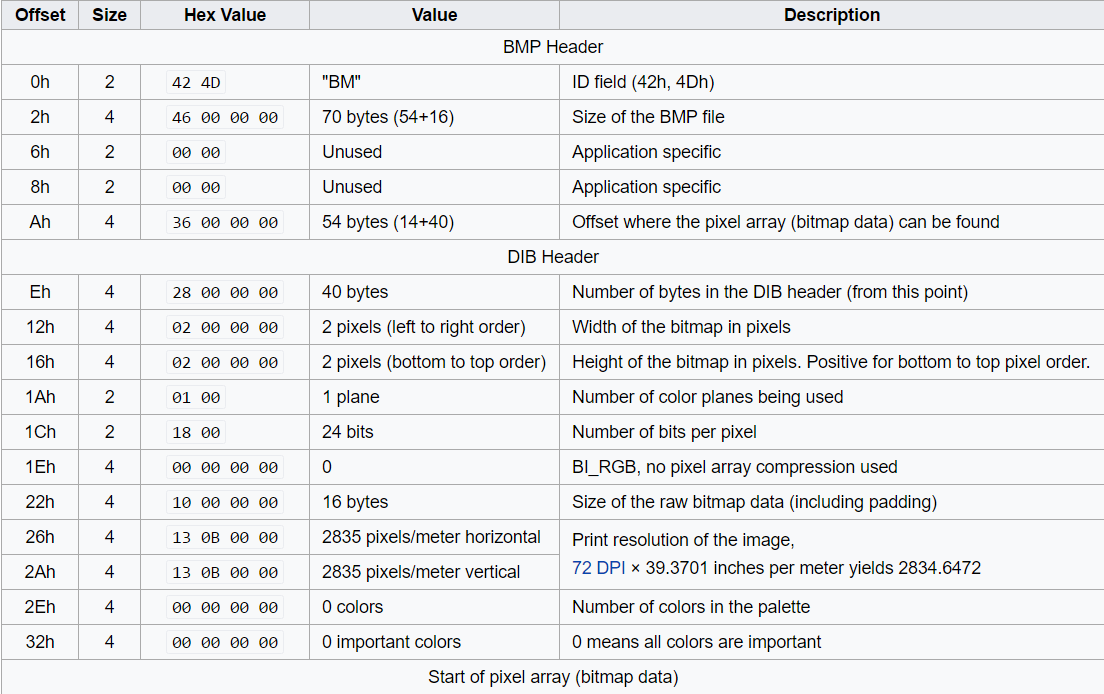Screen dimensions: 1104x694
Task: Click the hex value 13 0B 00 00
Action: click(x=224, y=537)
